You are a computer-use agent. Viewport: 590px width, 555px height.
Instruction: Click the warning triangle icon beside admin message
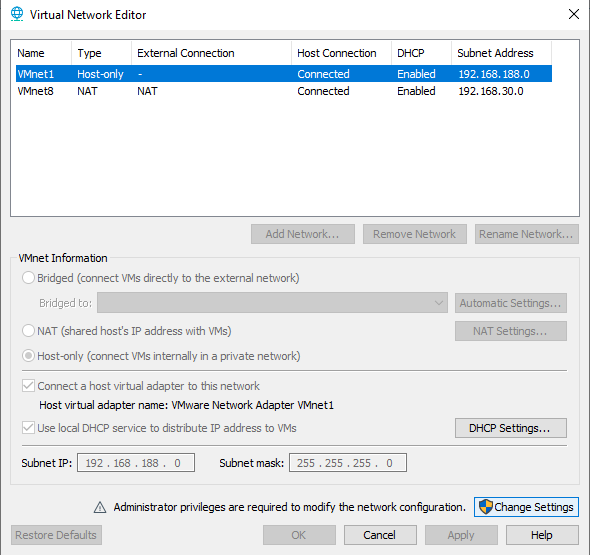pyautogui.click(x=100, y=507)
